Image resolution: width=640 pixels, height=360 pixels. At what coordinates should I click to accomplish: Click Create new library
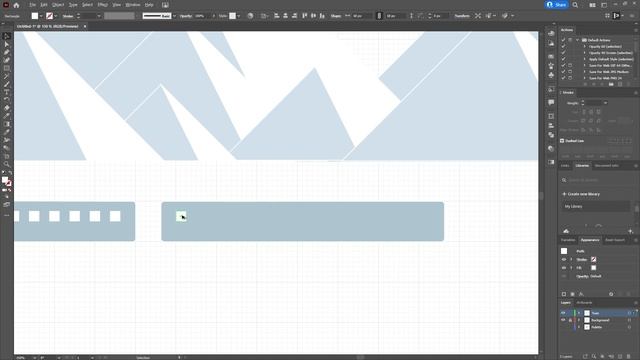coord(581,194)
